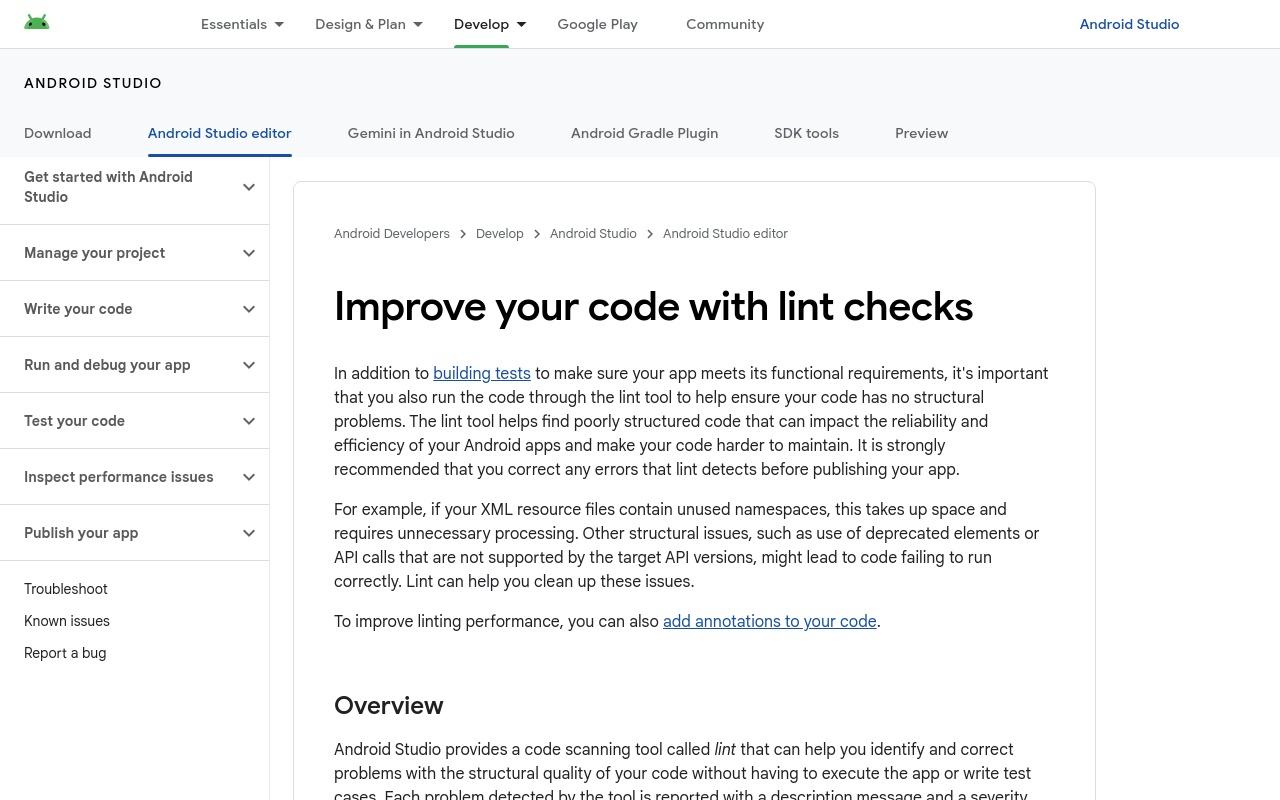Expand Get started with Android Studio
This screenshot has height=800, width=1280.
(x=134, y=187)
